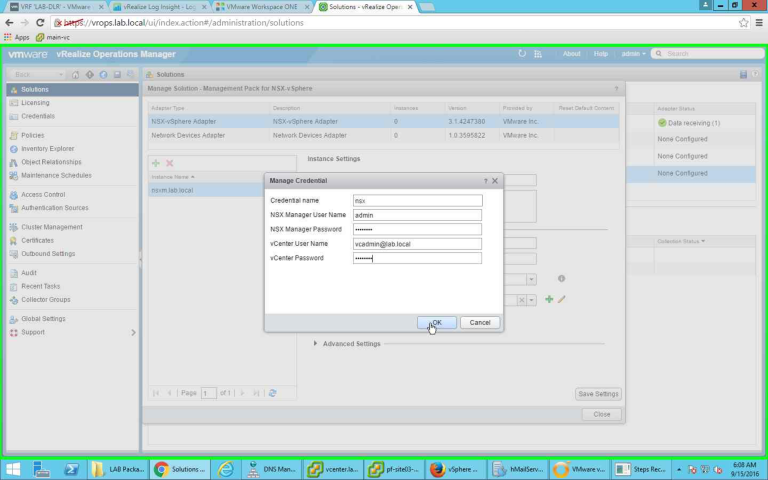Refresh instance list via pager refresh icon

point(272,393)
